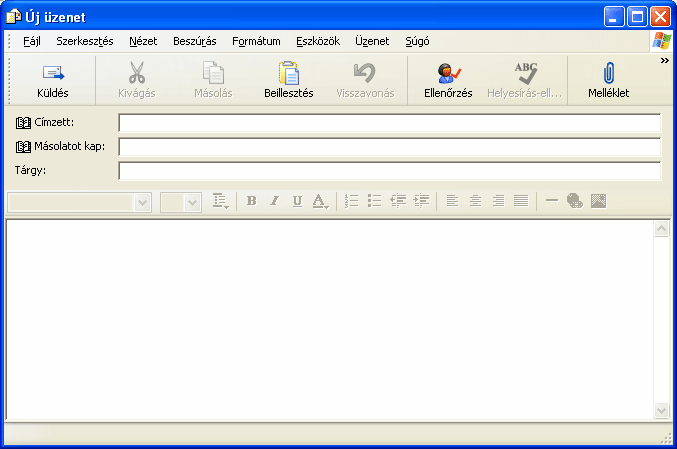This screenshot has width=677, height=449.
Task: Click the Címzett: button label
Action: (54, 123)
